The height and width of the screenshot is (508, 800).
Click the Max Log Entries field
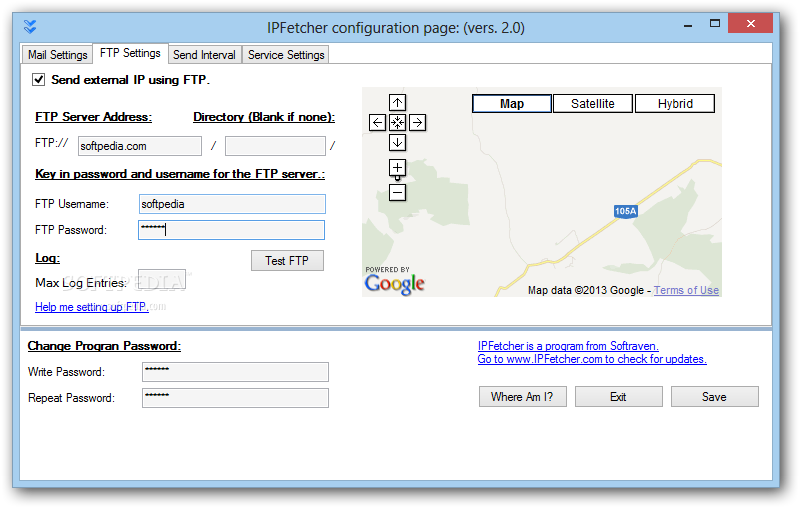click(x=162, y=279)
